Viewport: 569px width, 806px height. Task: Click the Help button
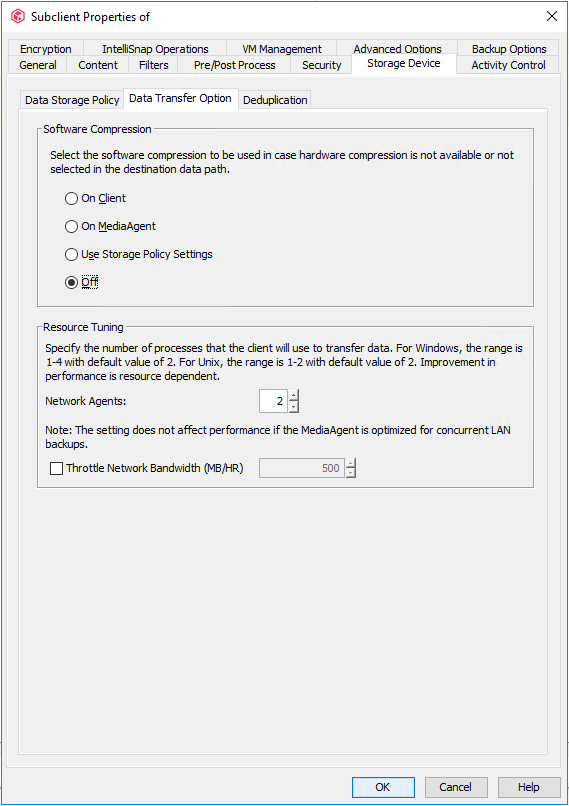click(528, 787)
